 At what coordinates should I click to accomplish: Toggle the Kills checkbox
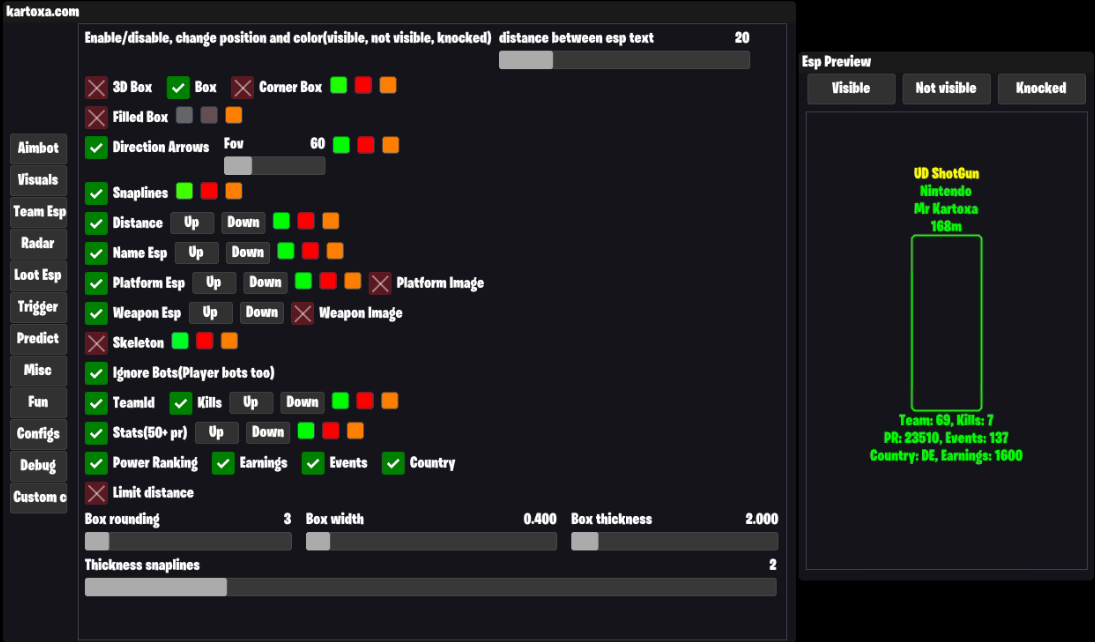click(181, 402)
